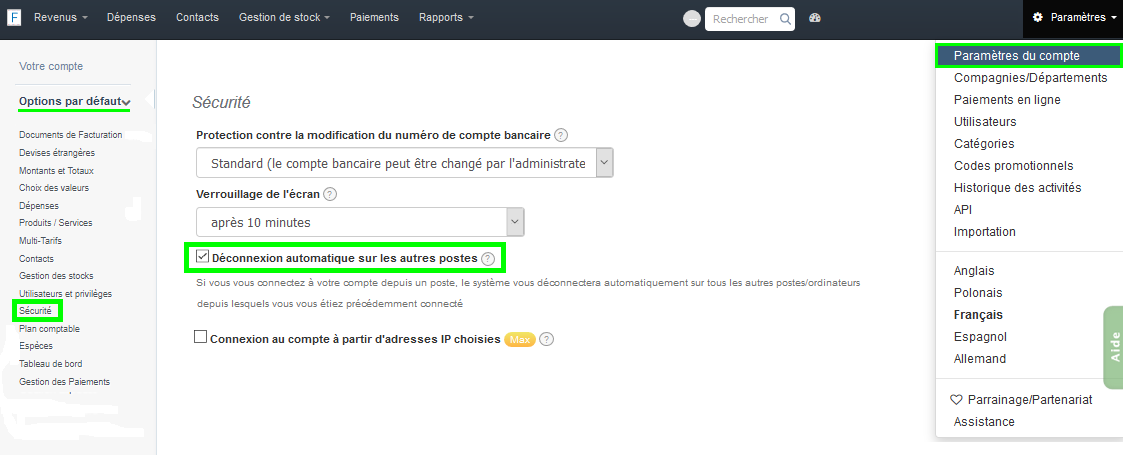This screenshot has width=1123, height=460.
Task: Open Gestion des Paiements settings
Action: 64,382
